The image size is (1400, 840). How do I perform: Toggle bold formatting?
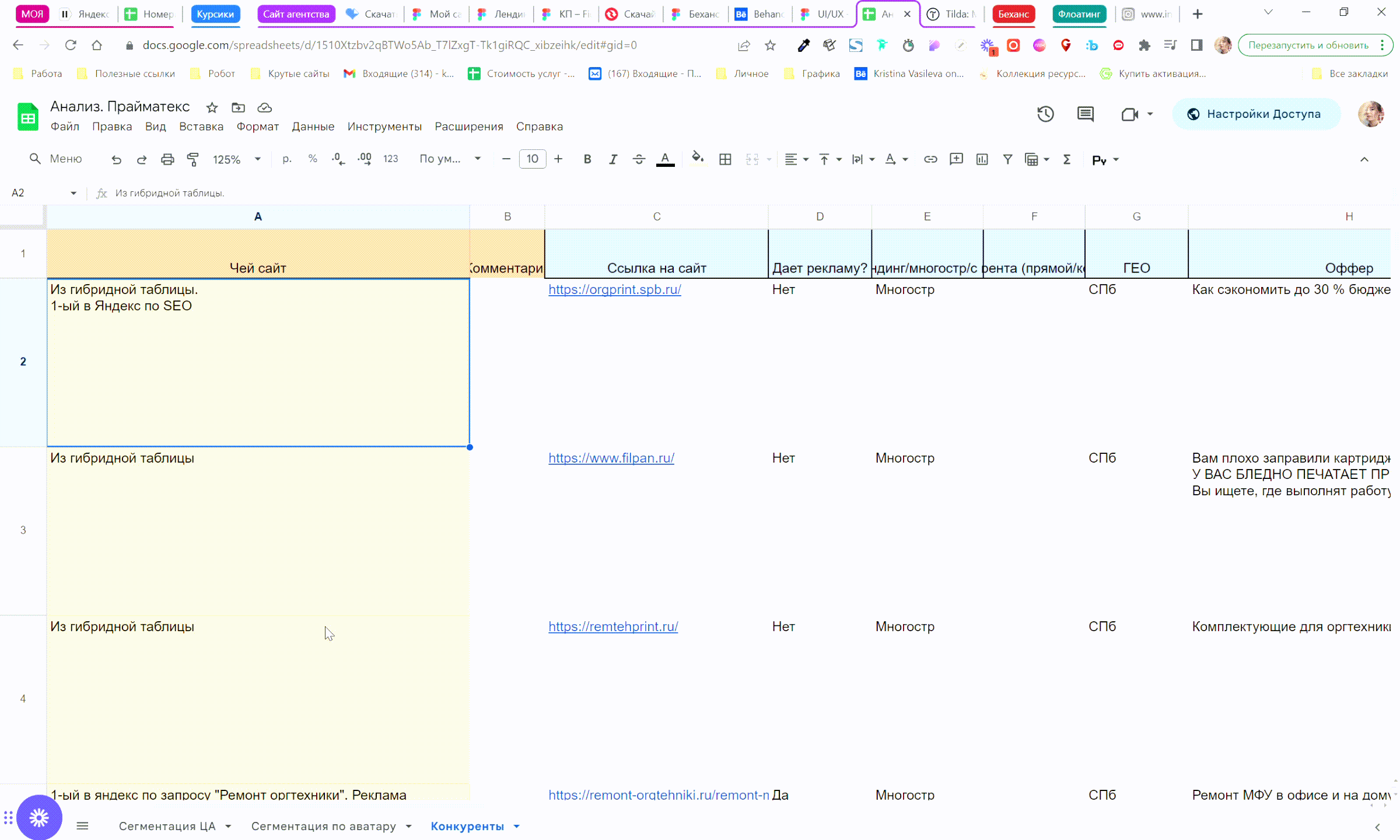[587, 159]
